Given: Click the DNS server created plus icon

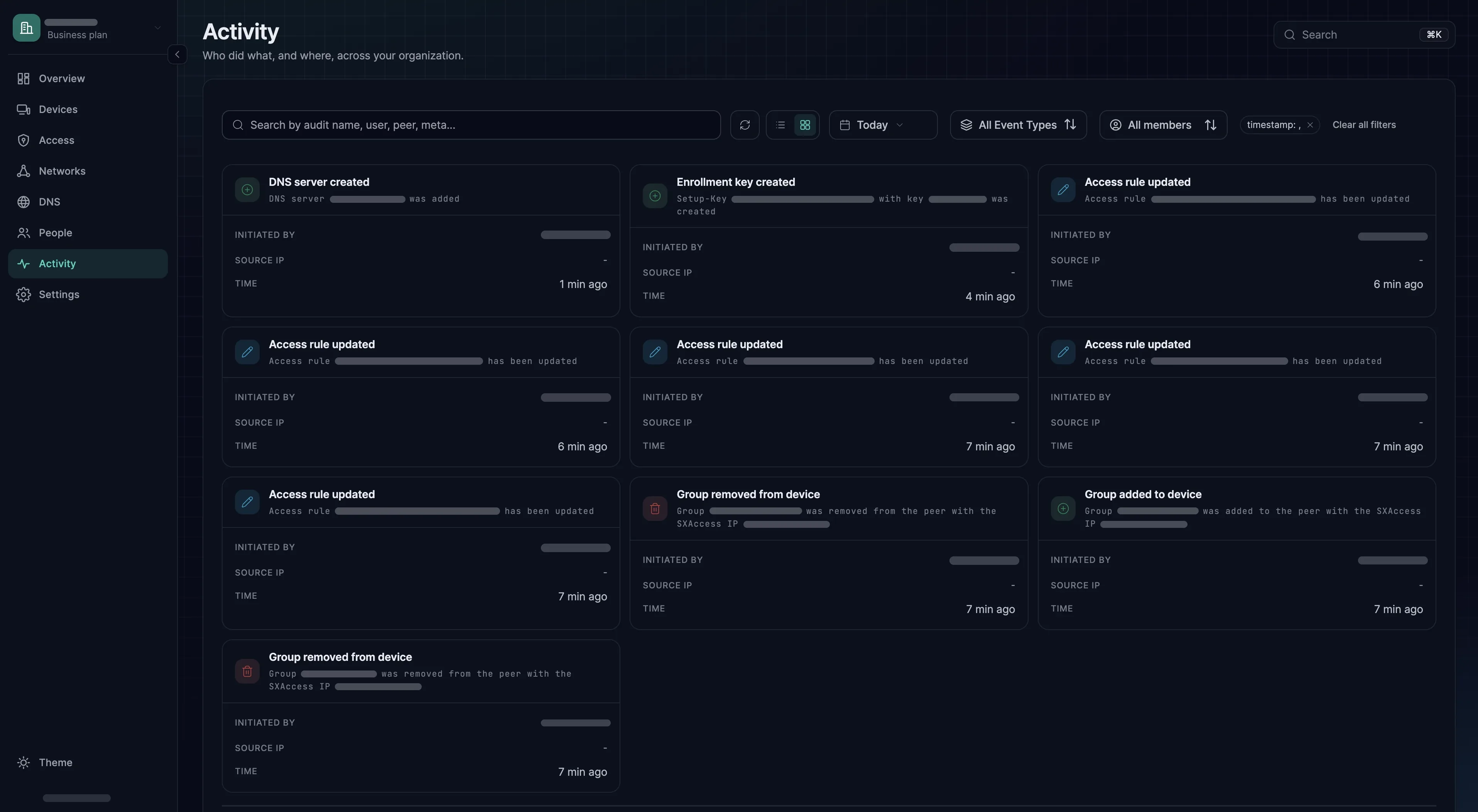Looking at the screenshot, I should click(247, 190).
